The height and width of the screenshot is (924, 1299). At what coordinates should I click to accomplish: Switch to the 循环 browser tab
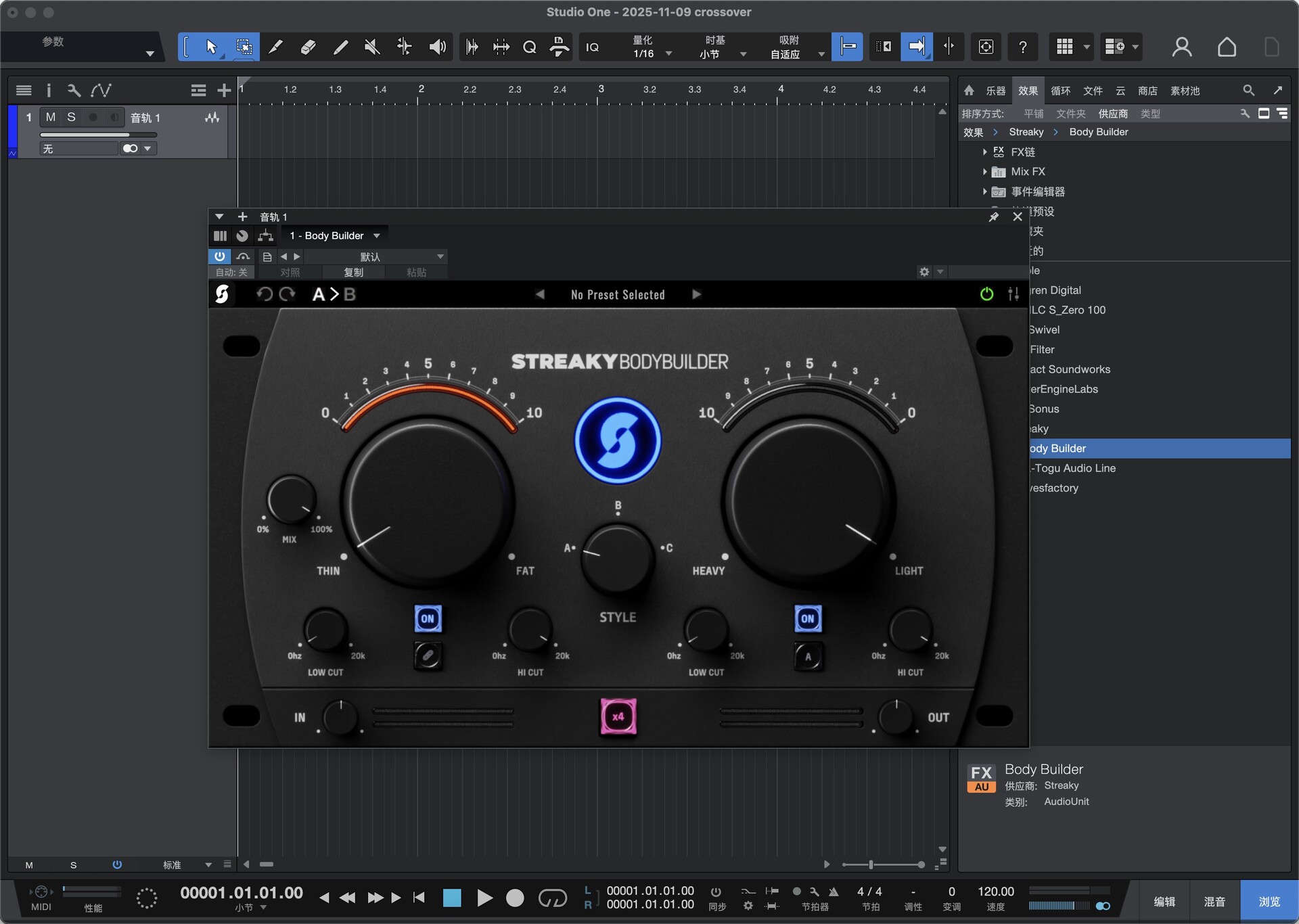click(1060, 91)
